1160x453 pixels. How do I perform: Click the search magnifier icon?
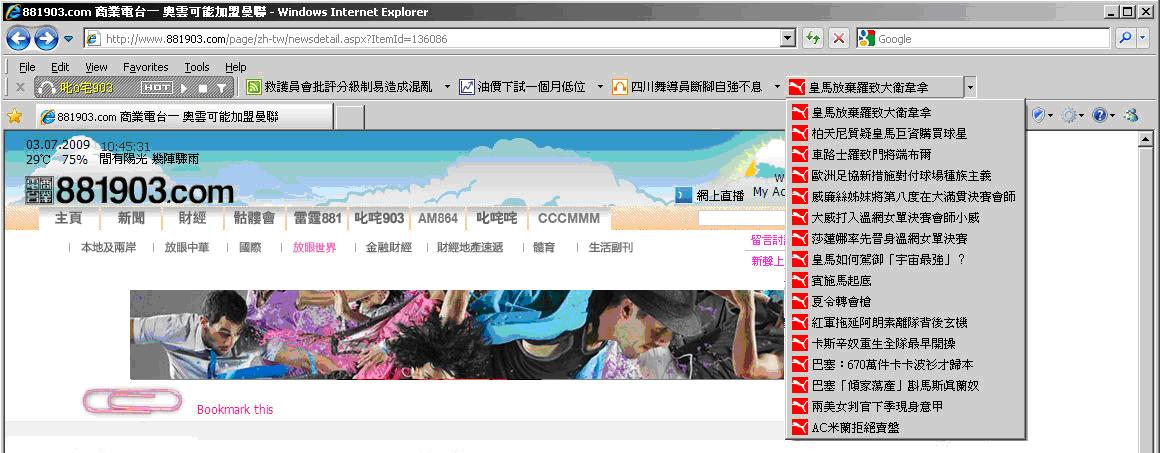[x=1125, y=39]
